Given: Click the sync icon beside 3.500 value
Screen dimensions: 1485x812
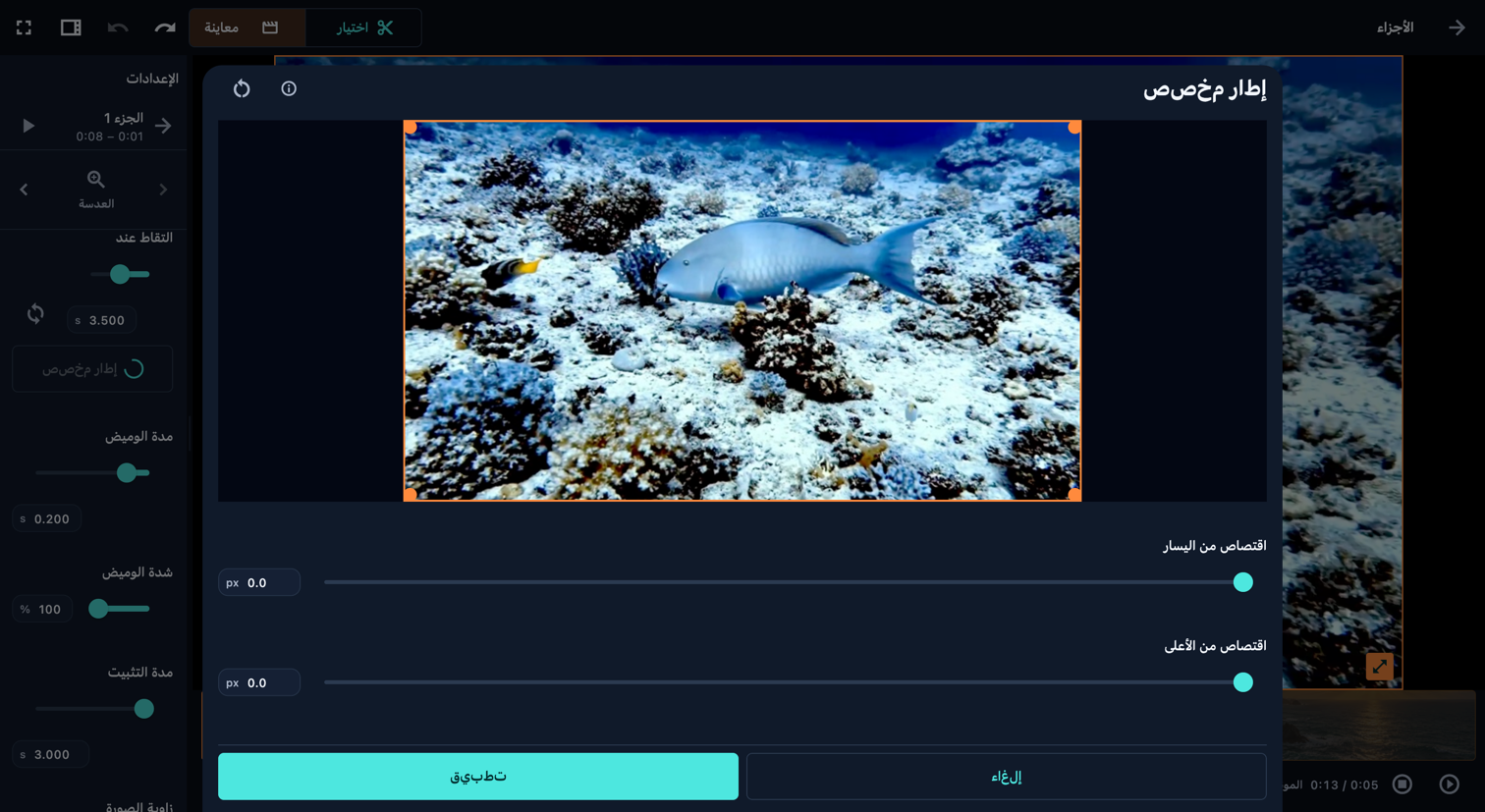Looking at the screenshot, I should [35, 314].
